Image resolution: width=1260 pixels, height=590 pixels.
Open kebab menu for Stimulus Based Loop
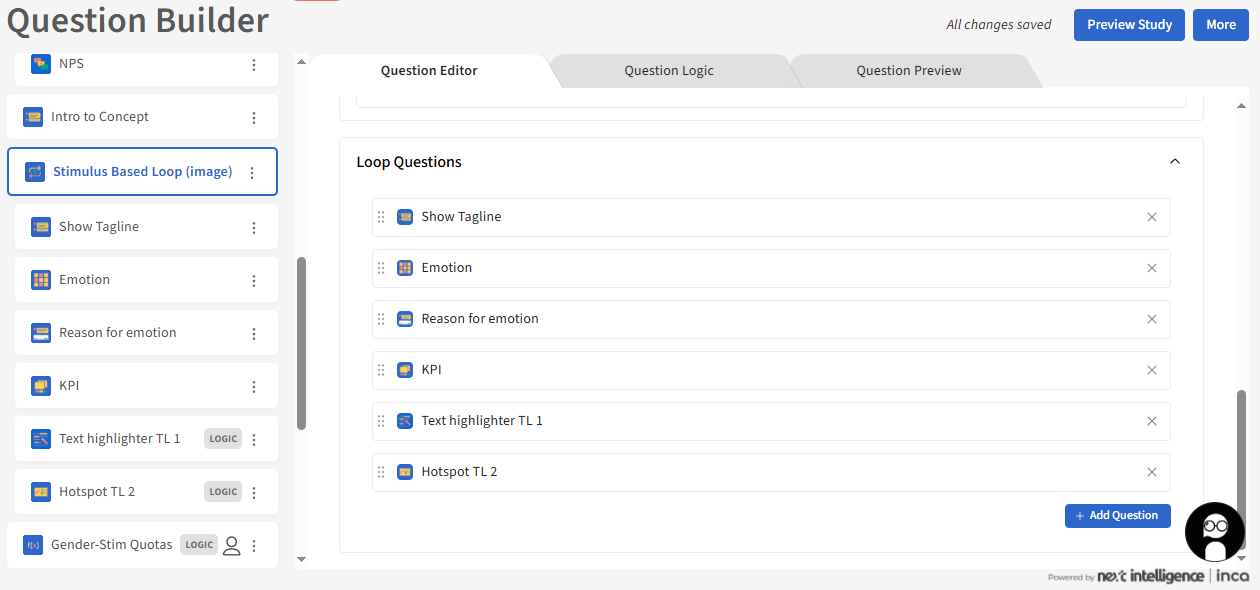point(252,172)
